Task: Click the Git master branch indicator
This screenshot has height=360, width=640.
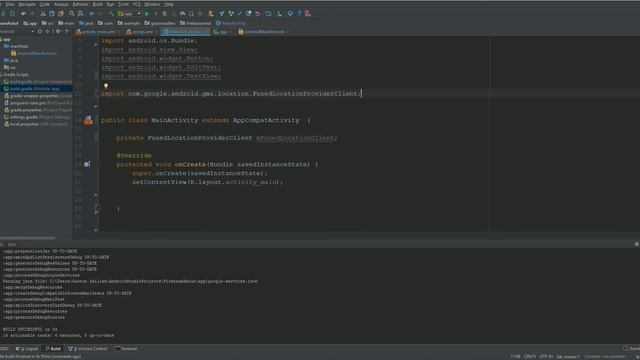Action: (x=568, y=356)
